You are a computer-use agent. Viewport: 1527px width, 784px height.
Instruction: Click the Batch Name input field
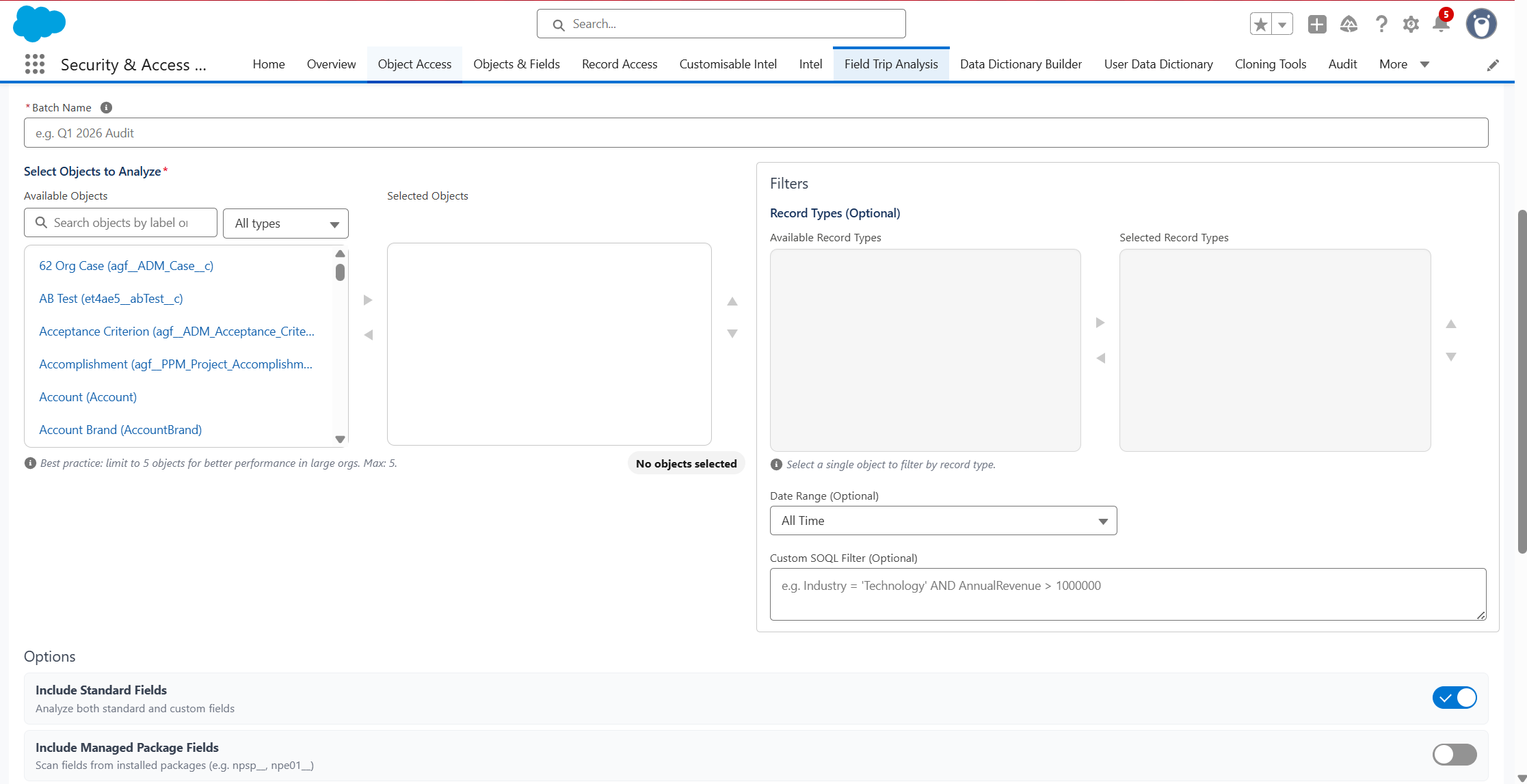click(x=756, y=133)
